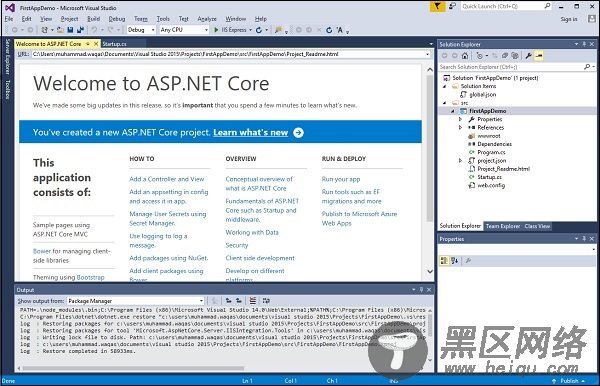Click the Output panel horizontal scrollbar
The image size is (600, 386).
coord(133,368)
